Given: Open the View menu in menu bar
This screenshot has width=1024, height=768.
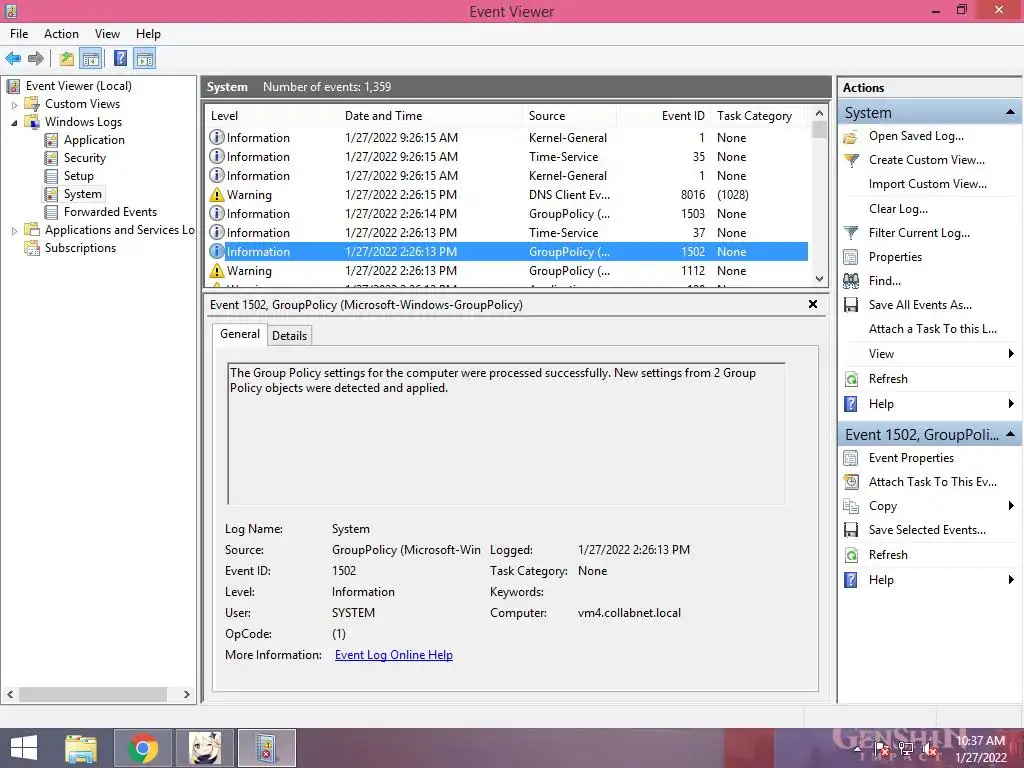Looking at the screenshot, I should tap(107, 34).
